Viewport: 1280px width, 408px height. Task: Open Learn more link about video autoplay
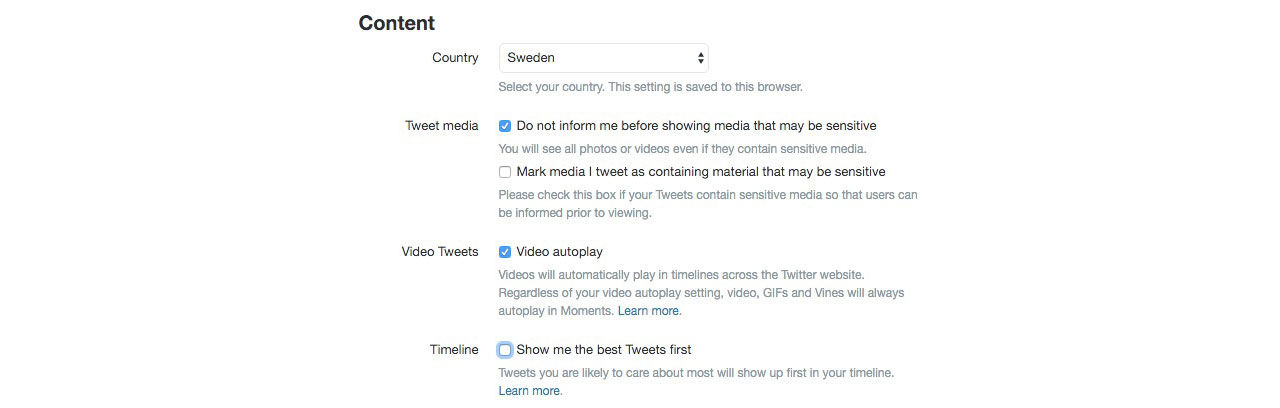648,311
